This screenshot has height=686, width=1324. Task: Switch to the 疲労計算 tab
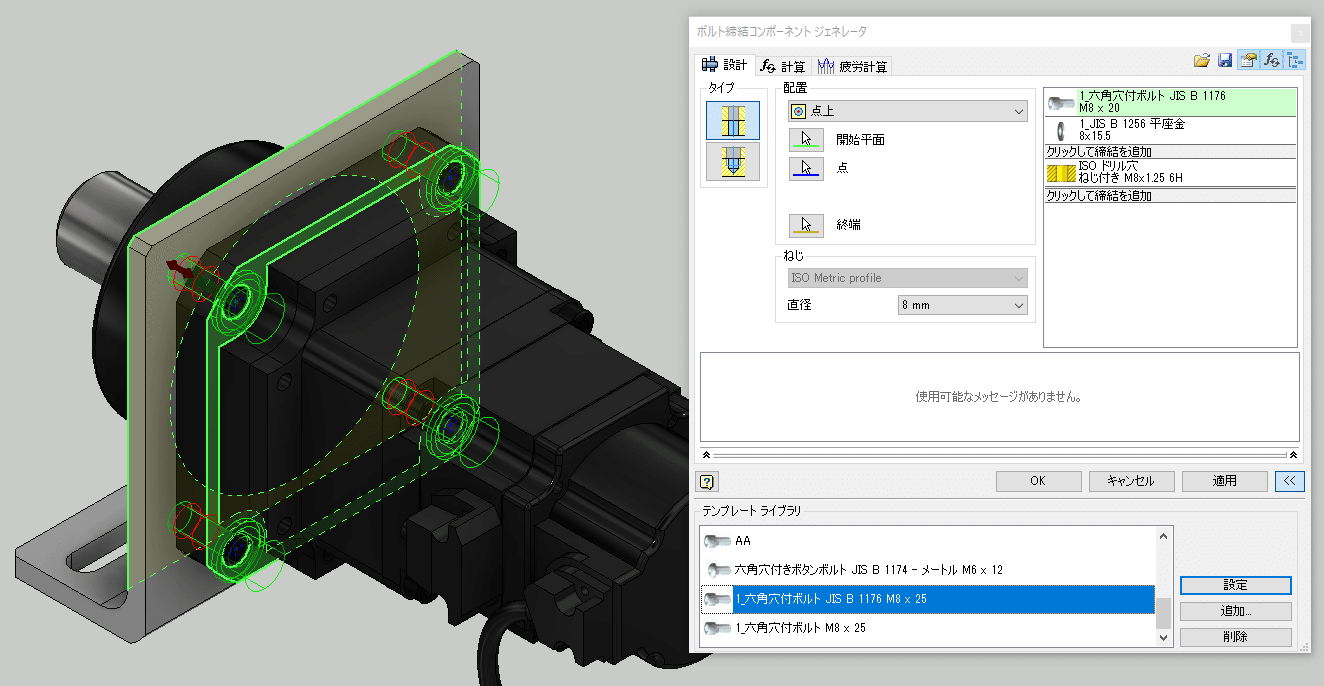click(x=852, y=66)
